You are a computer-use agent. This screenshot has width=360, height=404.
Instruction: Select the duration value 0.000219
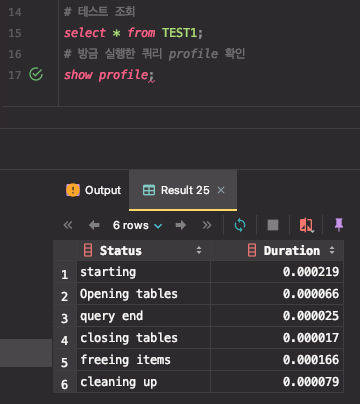coord(277,272)
